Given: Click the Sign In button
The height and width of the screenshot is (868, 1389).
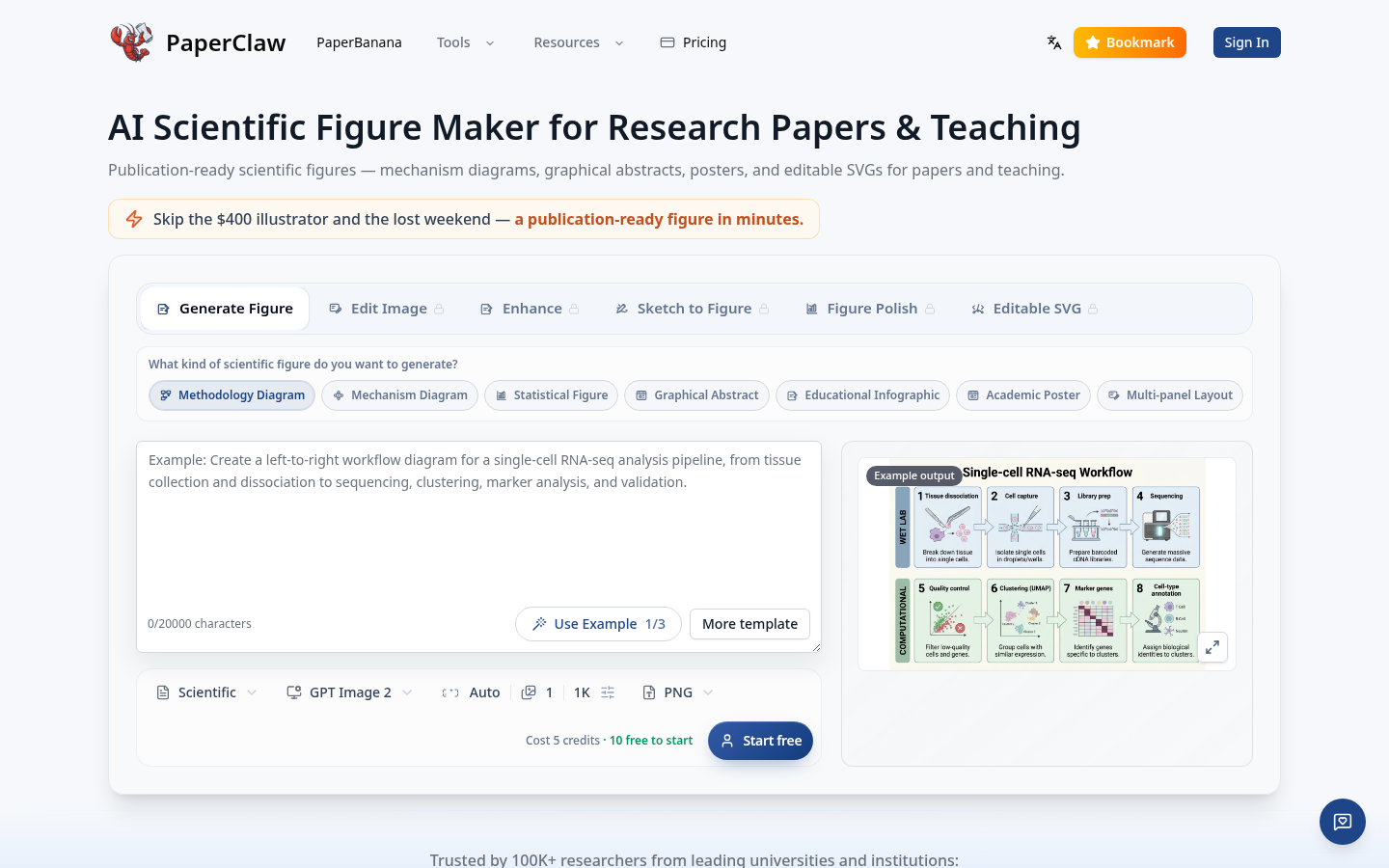Looking at the screenshot, I should coord(1247,42).
